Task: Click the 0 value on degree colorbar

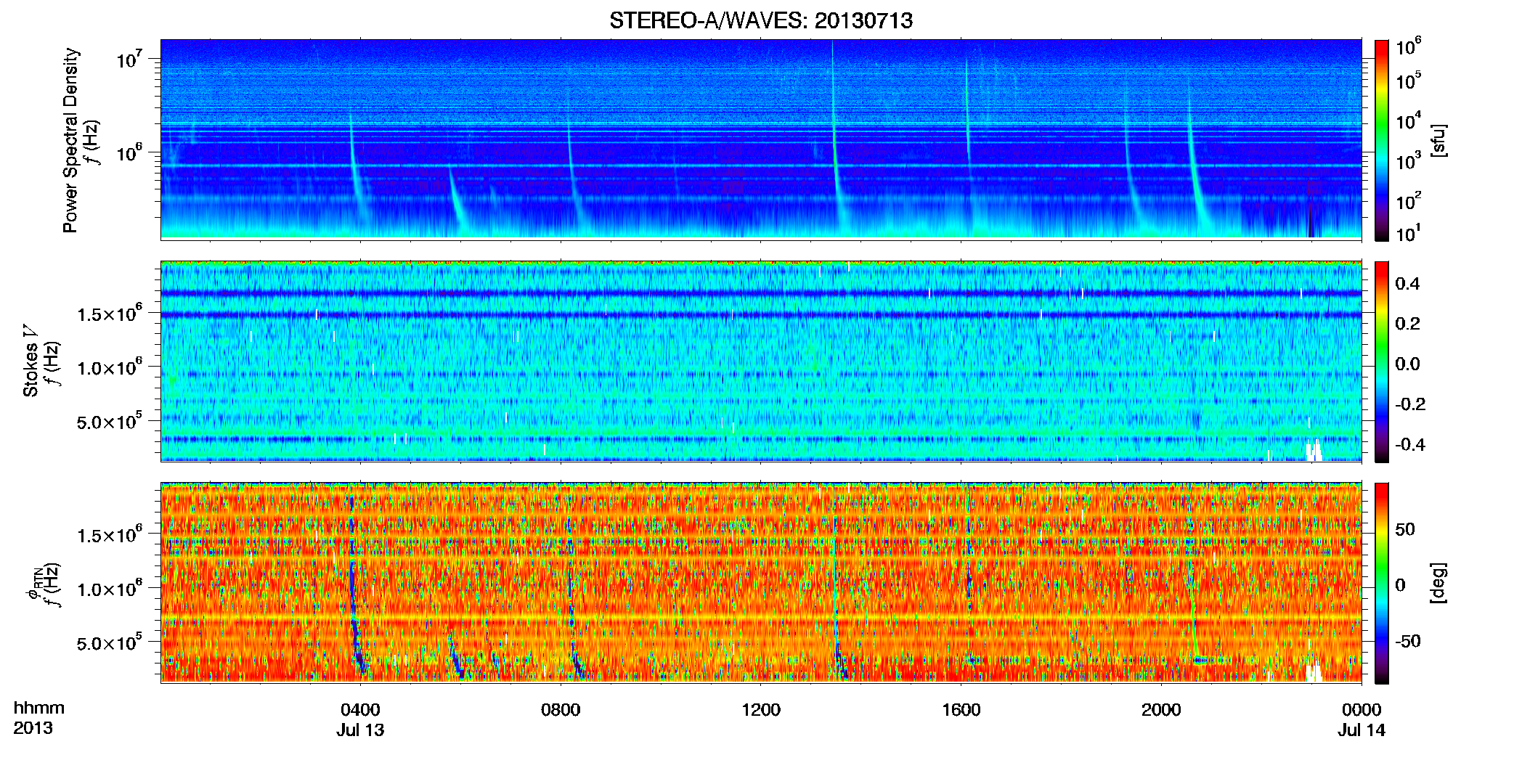Action: [1400, 585]
